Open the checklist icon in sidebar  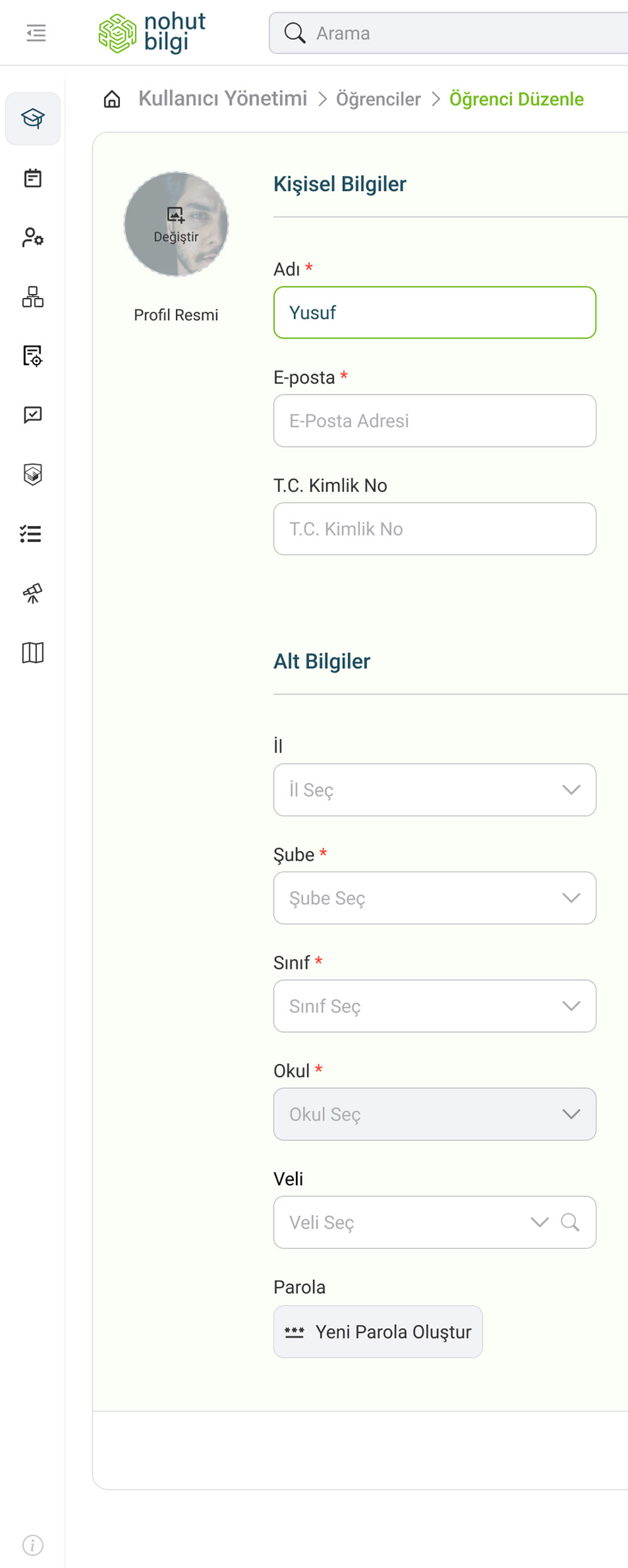[33, 534]
